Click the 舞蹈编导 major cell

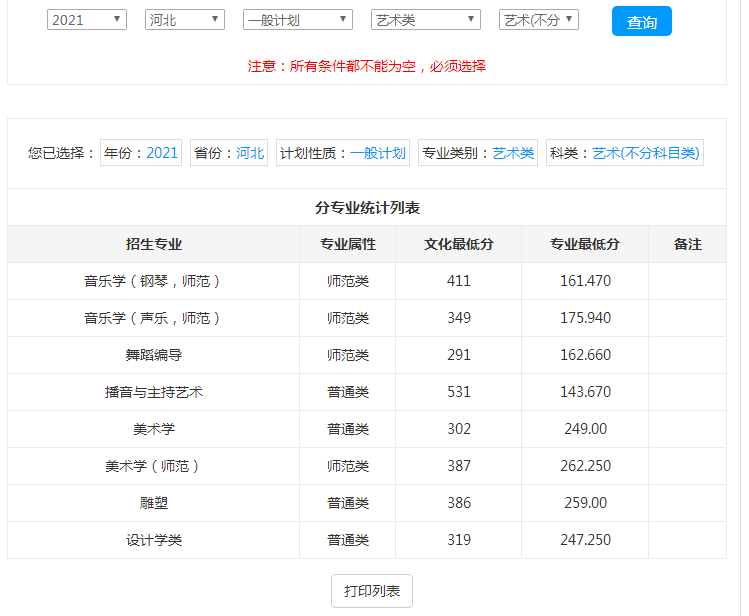154,355
